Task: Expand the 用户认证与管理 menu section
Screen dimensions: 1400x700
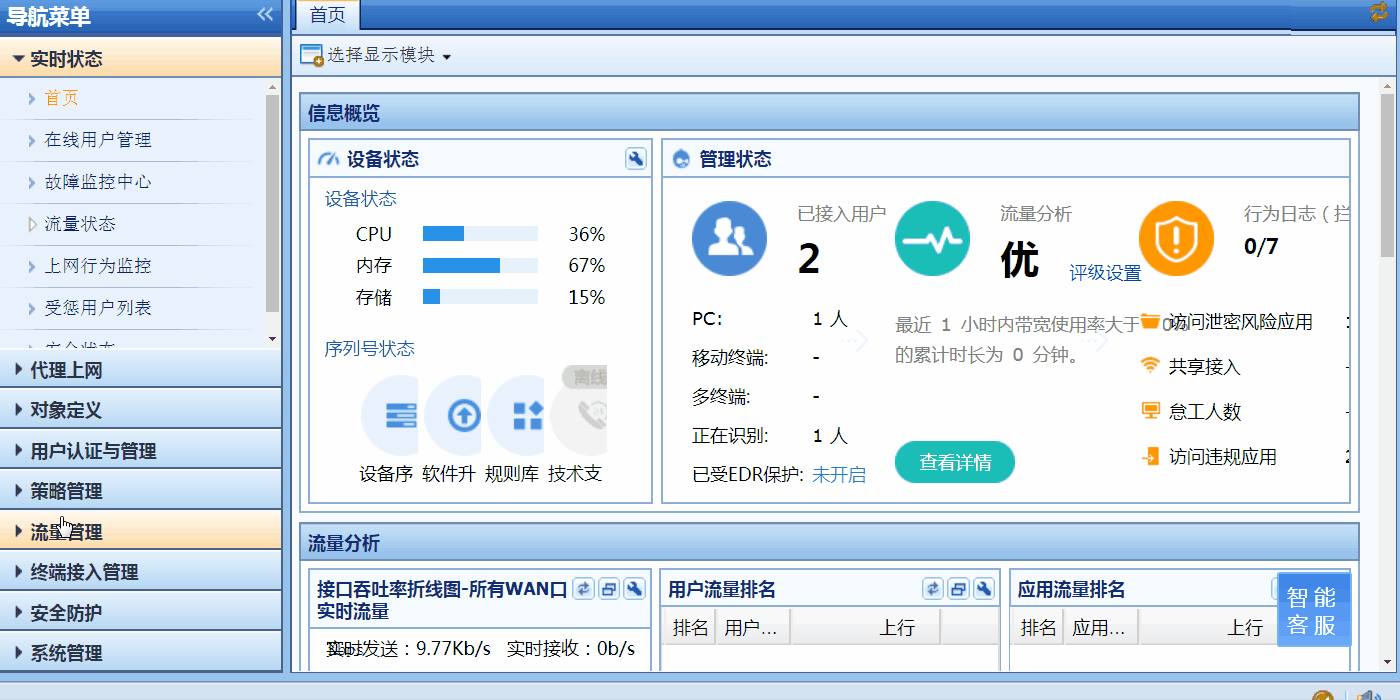Action: coord(141,451)
